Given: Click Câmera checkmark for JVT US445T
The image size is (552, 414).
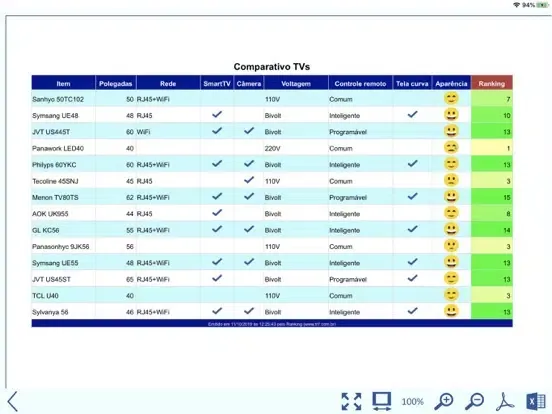Looking at the screenshot, I should click(x=249, y=131).
